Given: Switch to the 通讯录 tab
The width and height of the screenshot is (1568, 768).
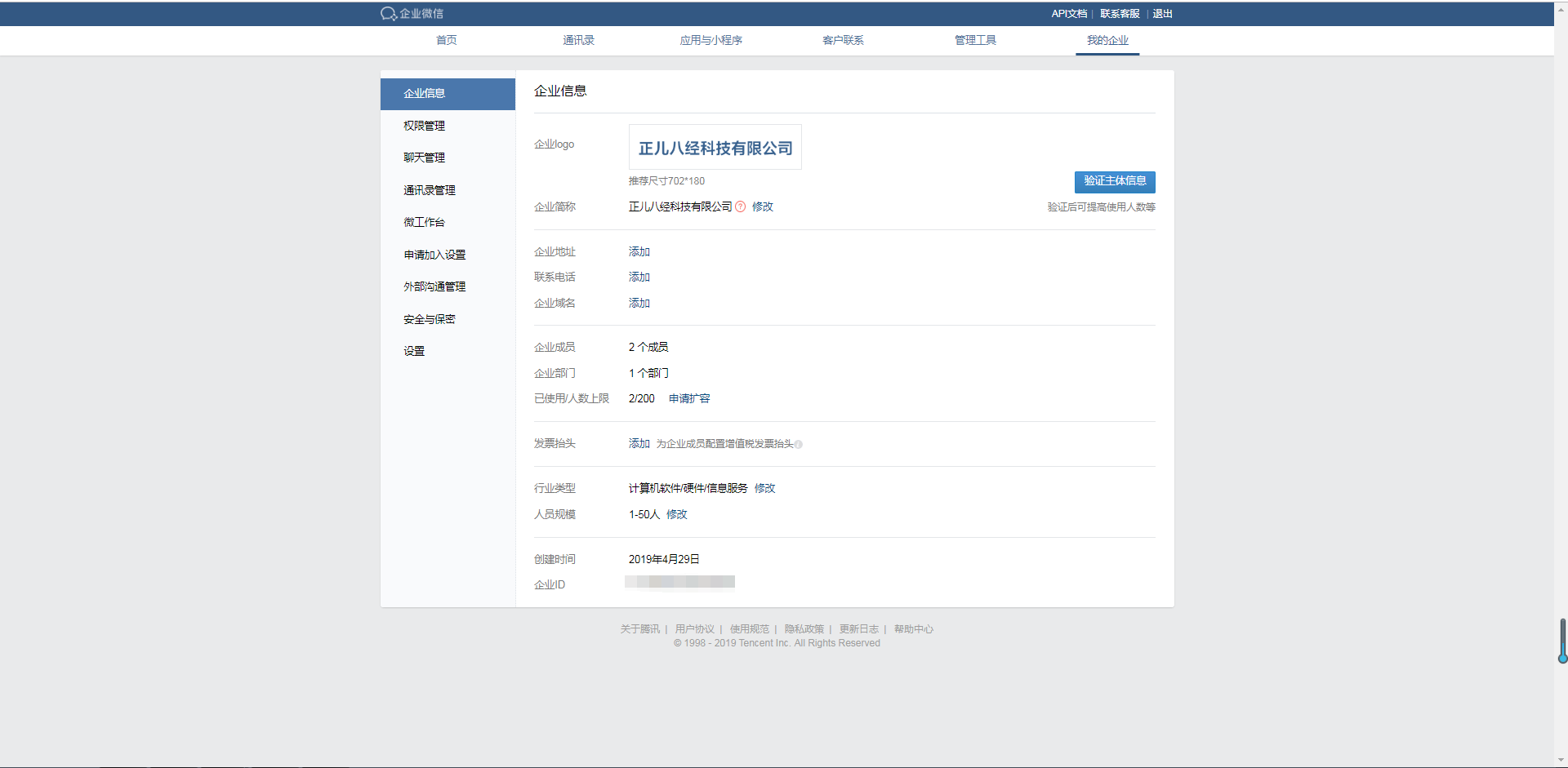Looking at the screenshot, I should tap(579, 40).
